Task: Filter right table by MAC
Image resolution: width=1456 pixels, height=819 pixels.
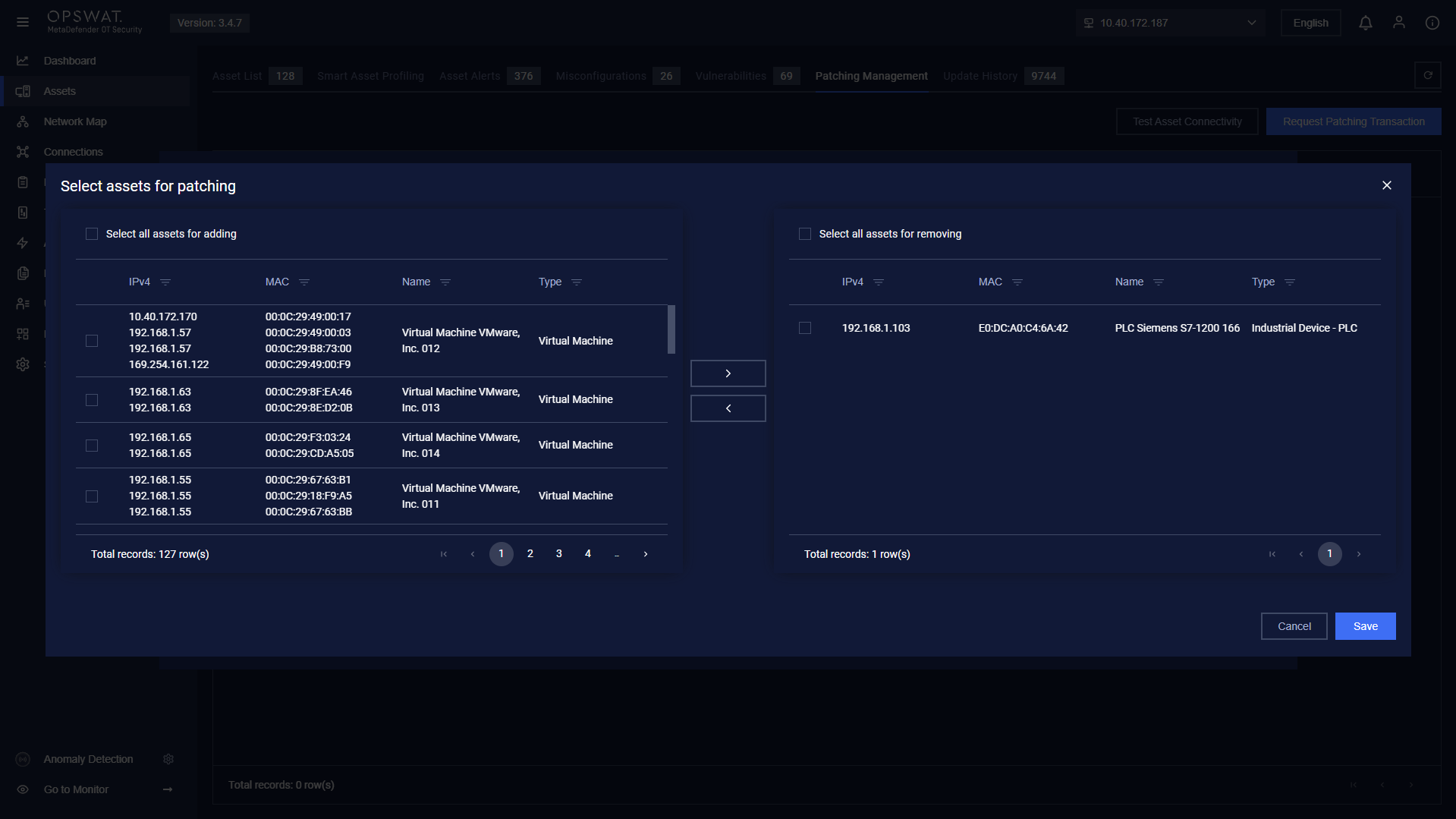Action: (x=1017, y=282)
